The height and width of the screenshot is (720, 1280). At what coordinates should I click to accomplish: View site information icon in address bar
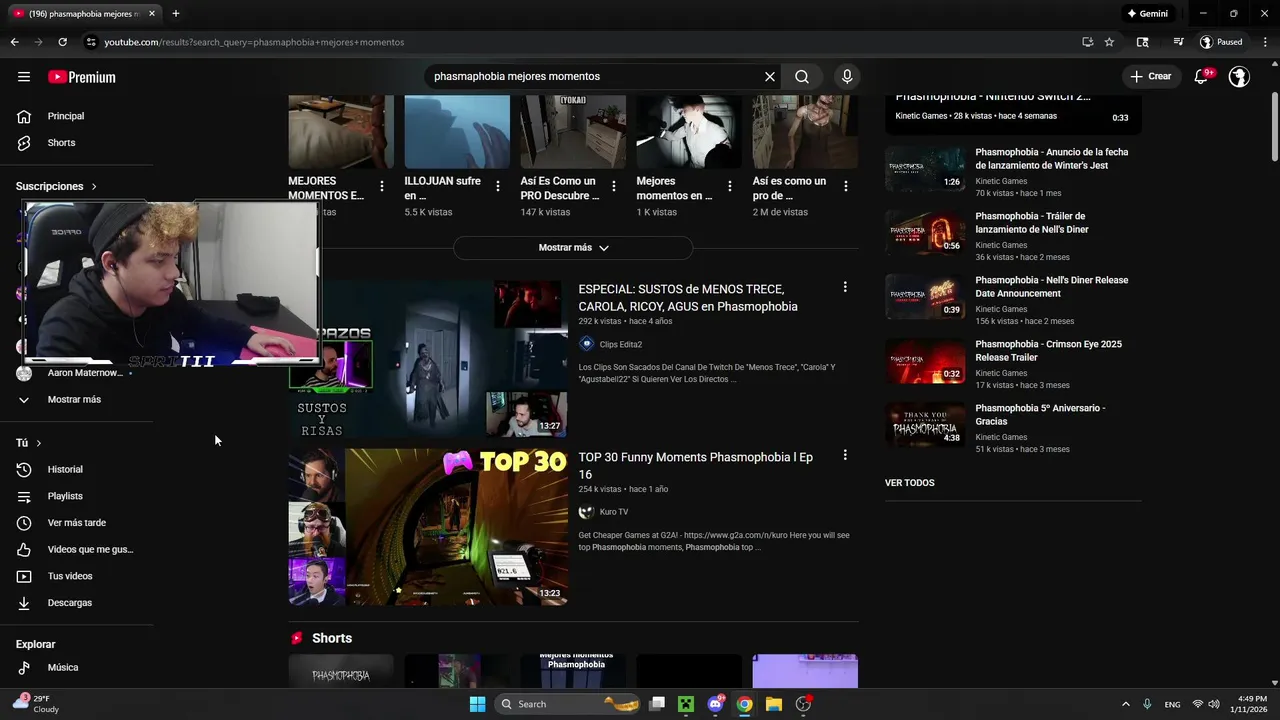click(91, 42)
